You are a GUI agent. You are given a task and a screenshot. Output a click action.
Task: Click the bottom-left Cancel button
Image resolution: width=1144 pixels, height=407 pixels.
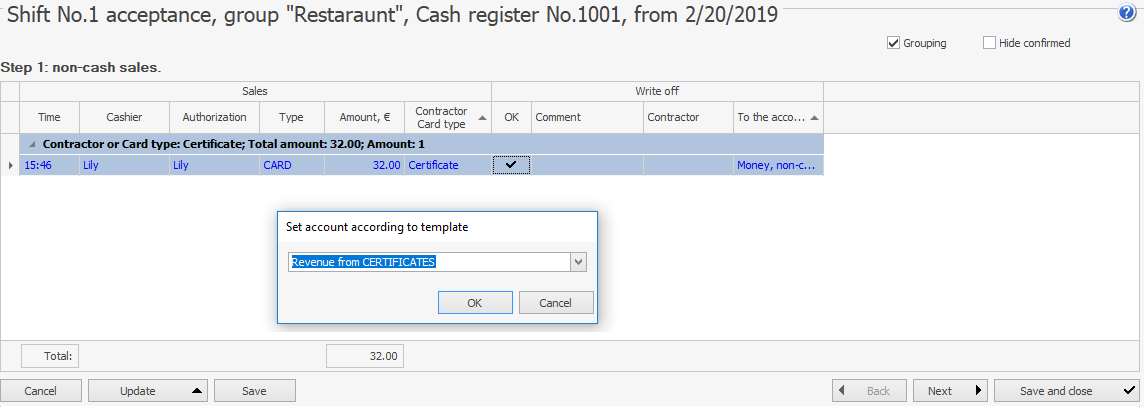[40, 391]
